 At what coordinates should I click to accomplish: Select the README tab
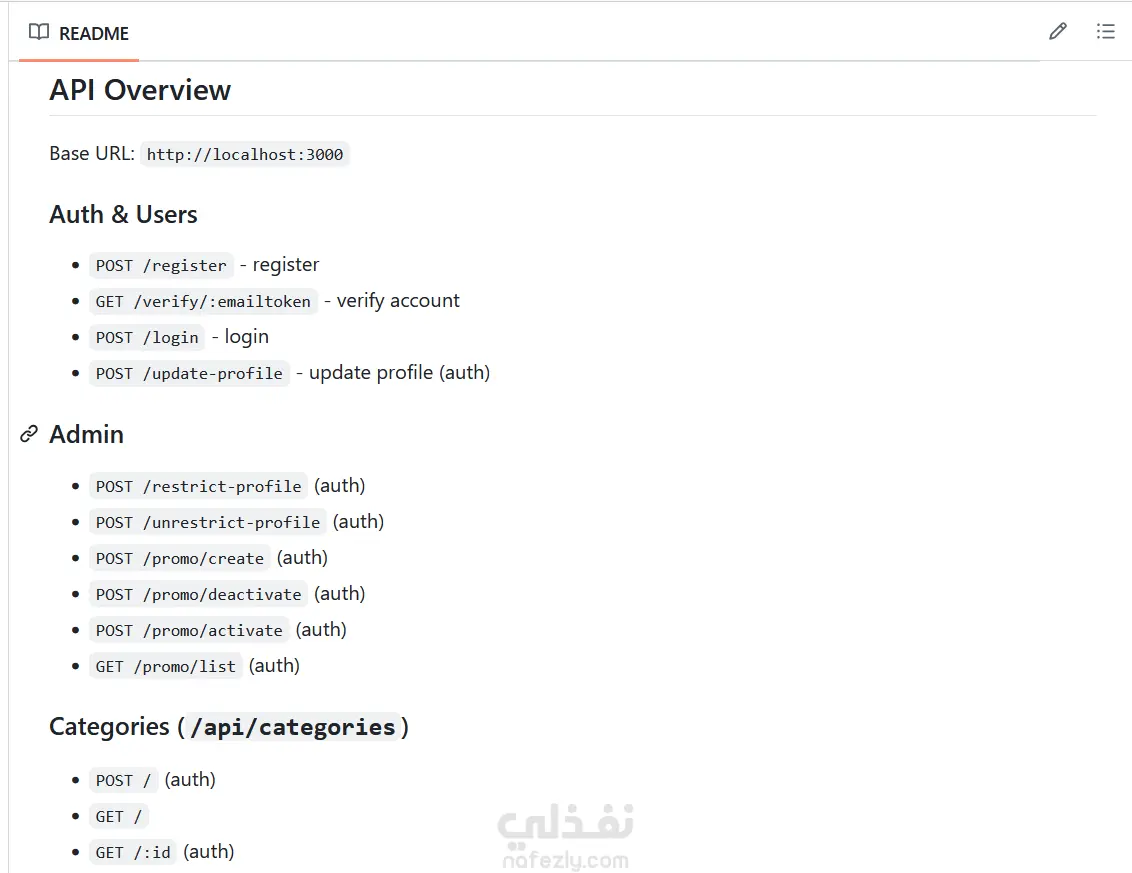click(79, 33)
